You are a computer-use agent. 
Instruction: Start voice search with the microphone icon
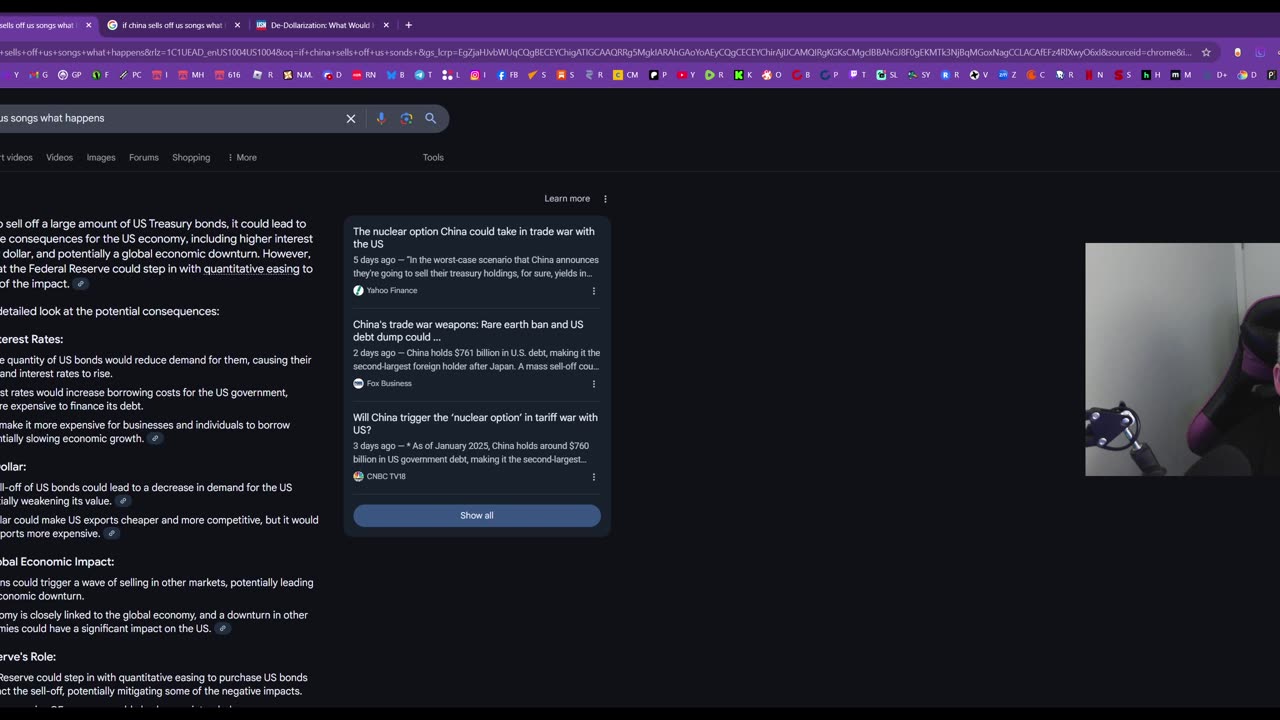(x=380, y=118)
